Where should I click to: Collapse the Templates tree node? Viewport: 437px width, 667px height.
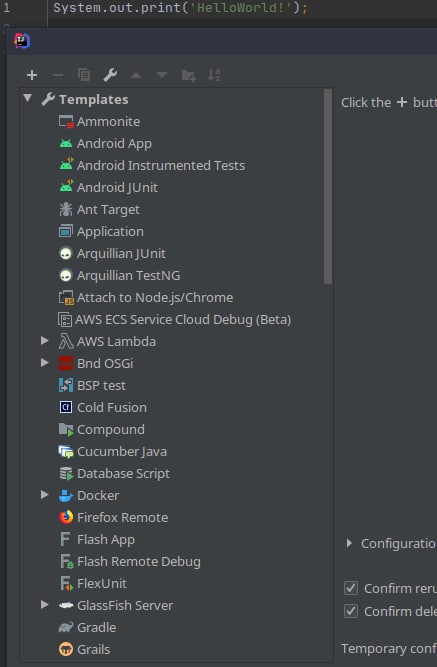pos(28,98)
